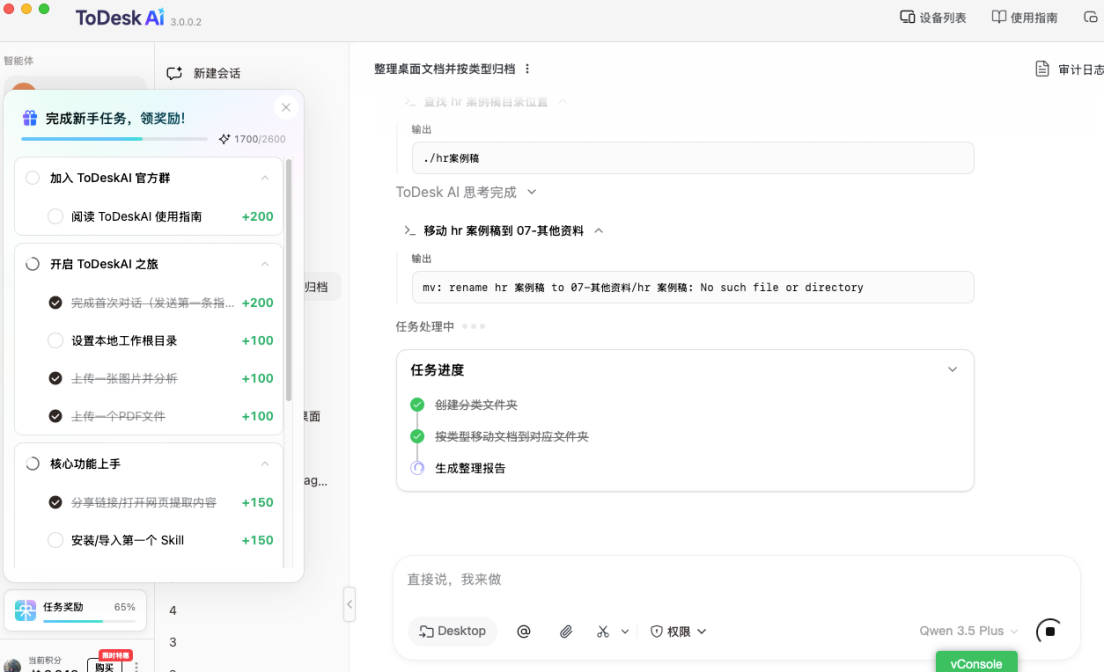This screenshot has height=672, width=1104.
Task: Click the task reward 65% card
Action: [75, 610]
